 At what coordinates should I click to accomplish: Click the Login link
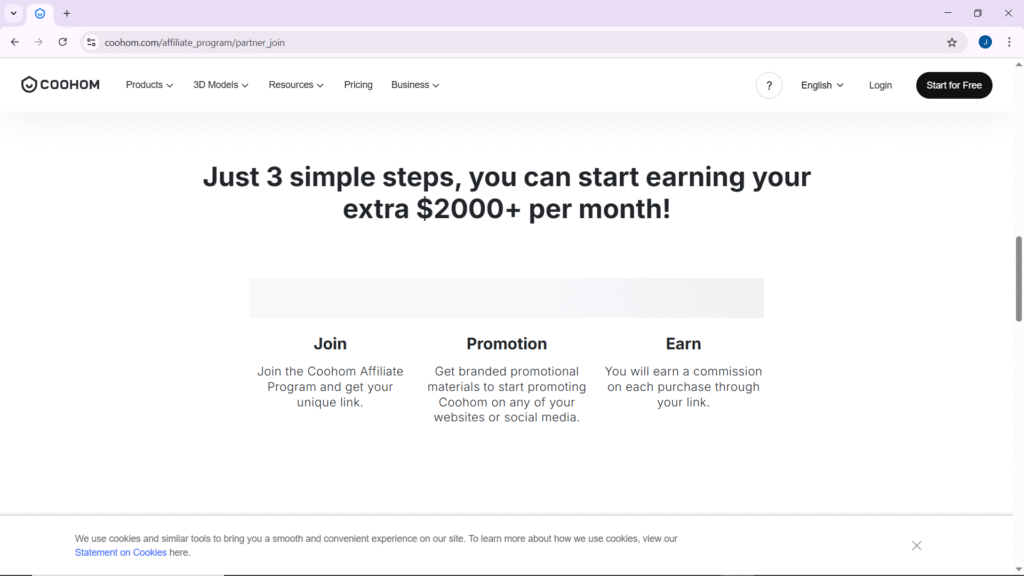(880, 86)
